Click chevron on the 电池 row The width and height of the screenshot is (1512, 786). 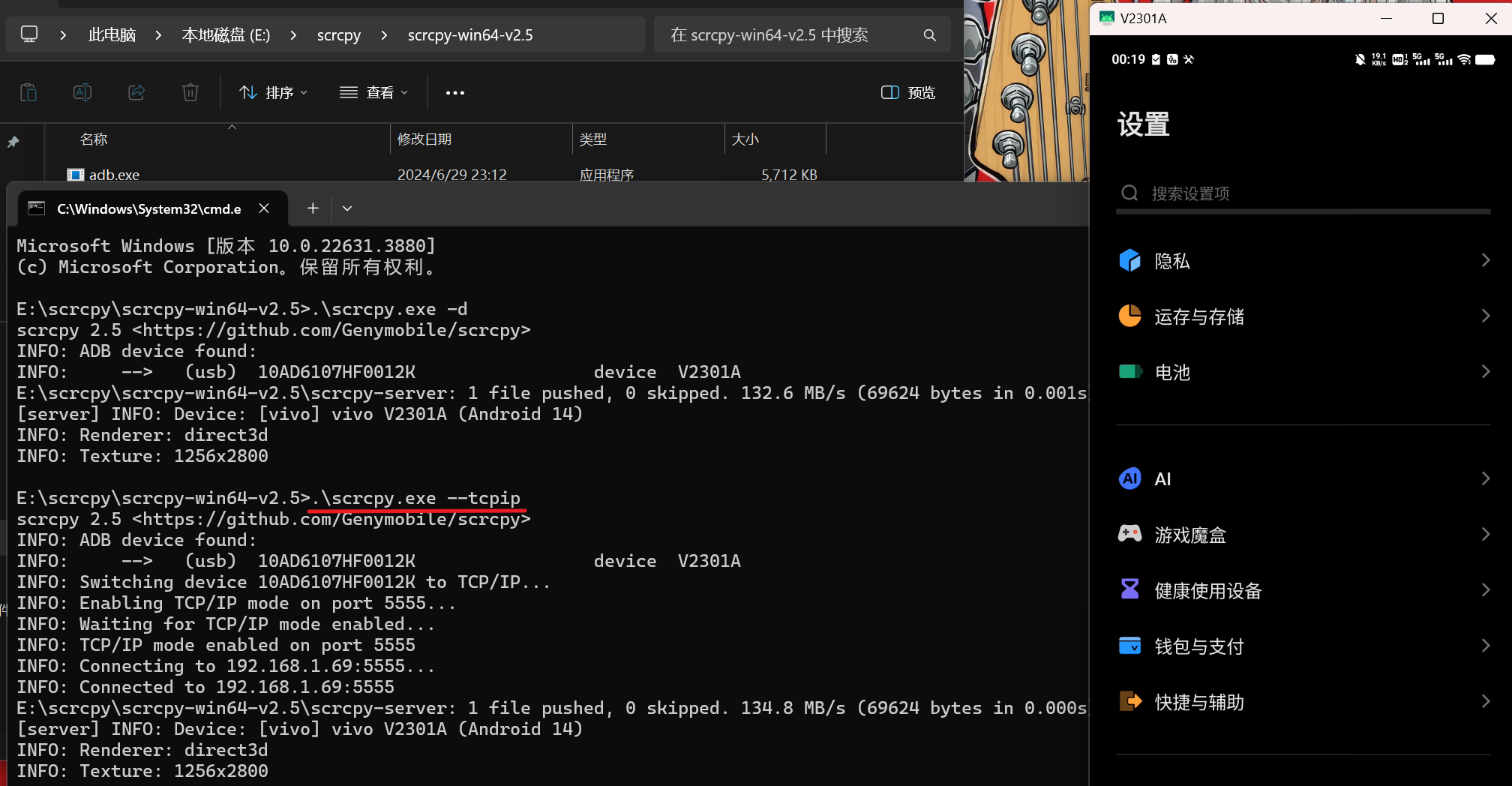coord(1486,371)
